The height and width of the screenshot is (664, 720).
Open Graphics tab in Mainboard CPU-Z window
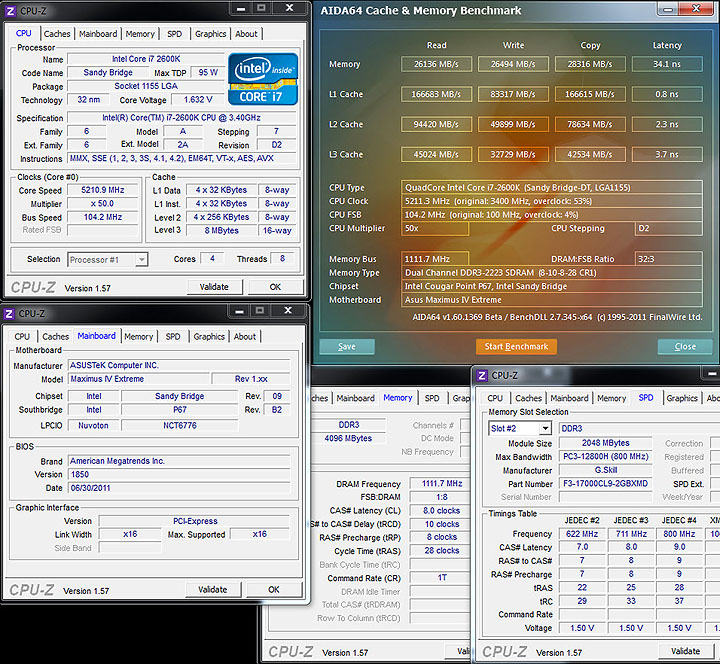(209, 337)
